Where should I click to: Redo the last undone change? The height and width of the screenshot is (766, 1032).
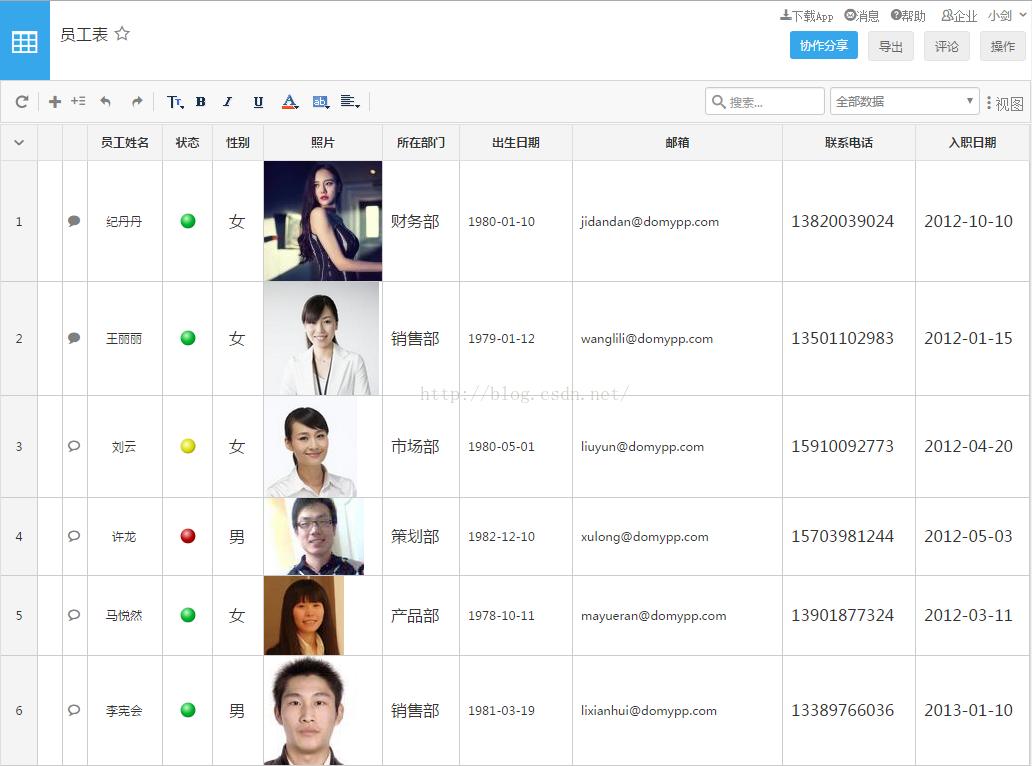click(x=136, y=101)
